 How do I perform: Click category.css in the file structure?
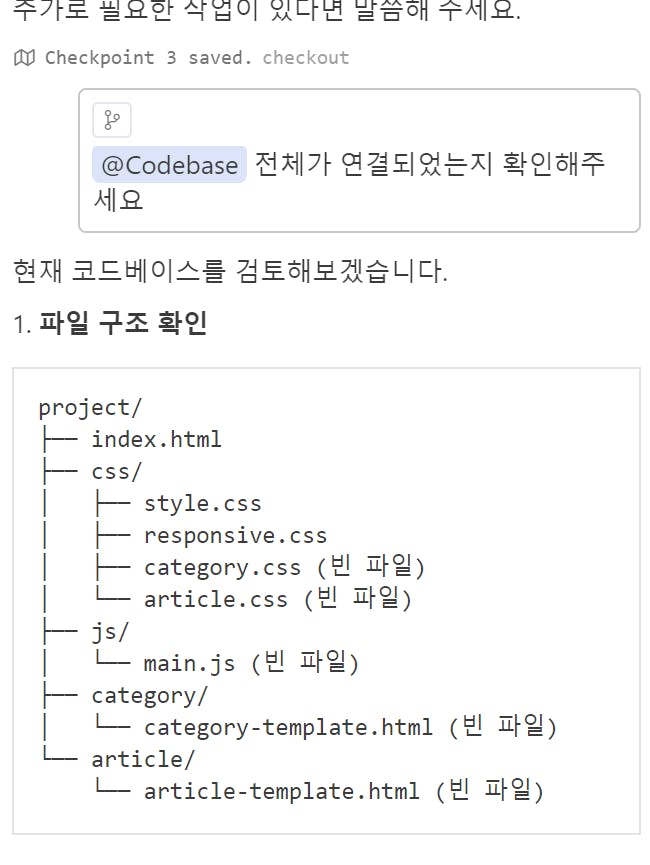(222, 567)
